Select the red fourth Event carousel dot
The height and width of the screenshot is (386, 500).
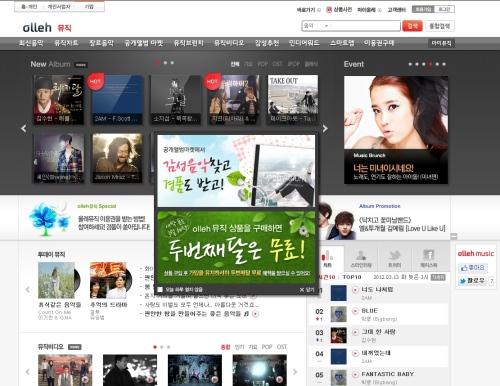[x=430, y=64]
